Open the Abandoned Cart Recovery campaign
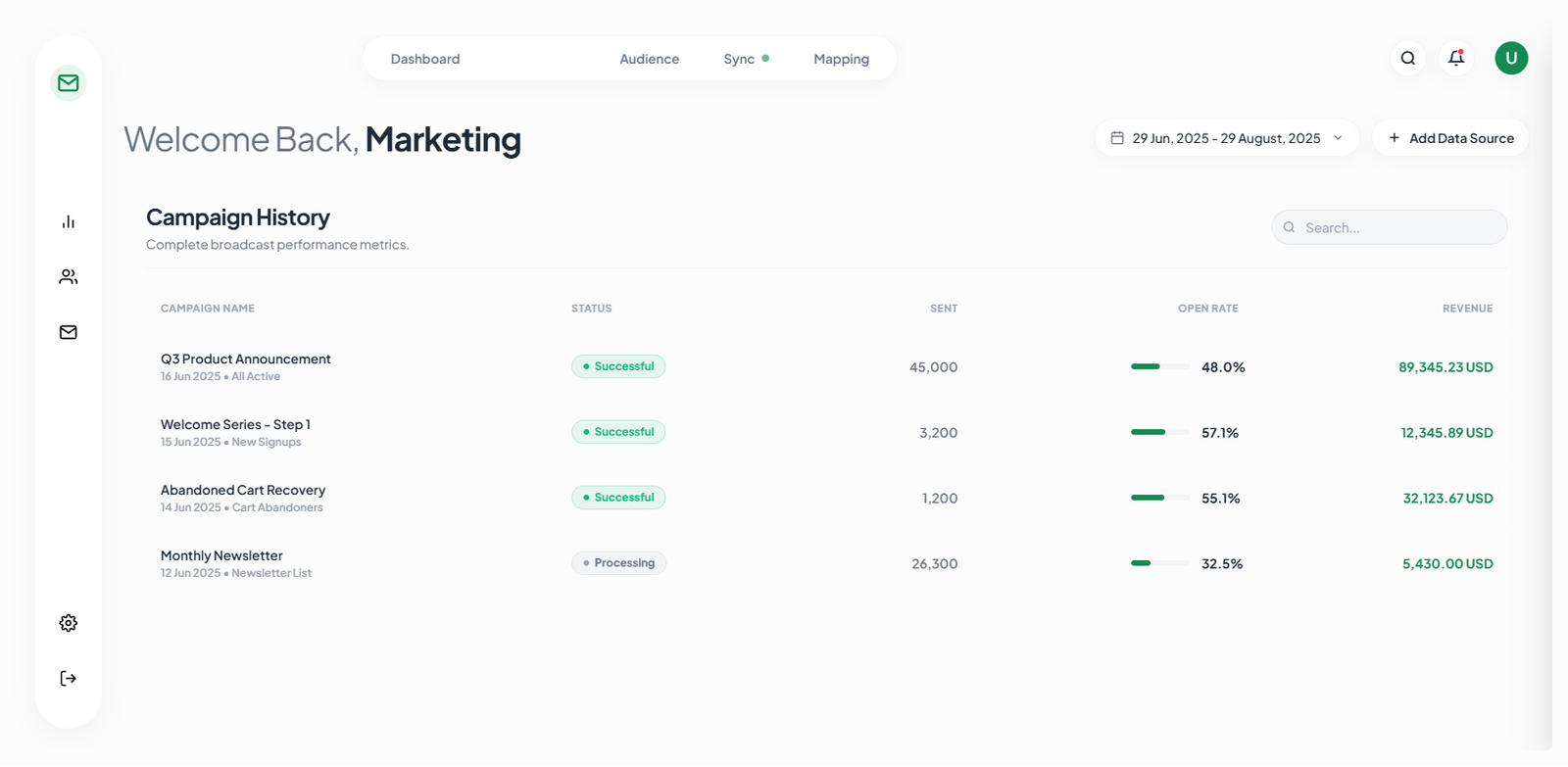1568x767 pixels. pyautogui.click(x=243, y=491)
